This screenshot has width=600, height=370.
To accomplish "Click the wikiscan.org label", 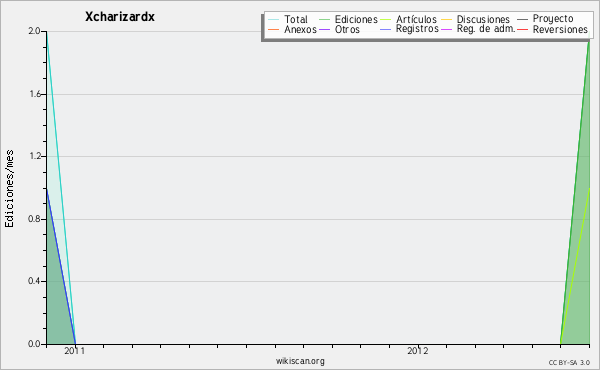I will [x=300, y=361].
